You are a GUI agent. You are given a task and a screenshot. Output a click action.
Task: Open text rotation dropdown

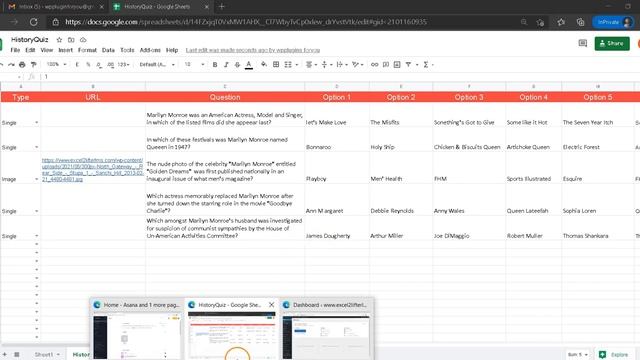tap(357, 64)
